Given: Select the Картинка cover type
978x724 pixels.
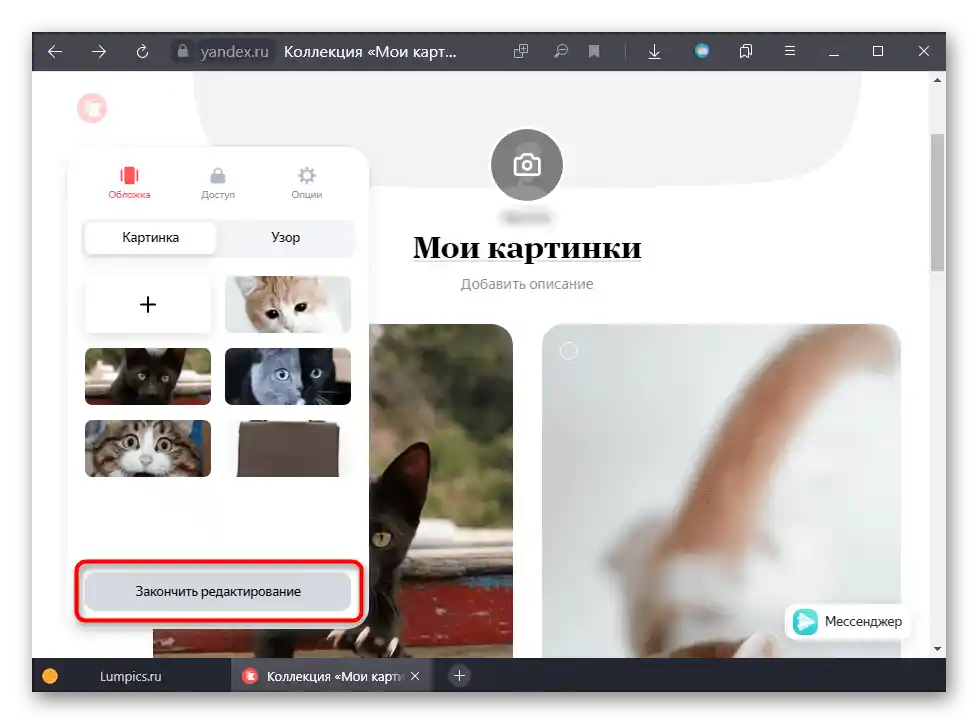Looking at the screenshot, I should coord(150,238).
